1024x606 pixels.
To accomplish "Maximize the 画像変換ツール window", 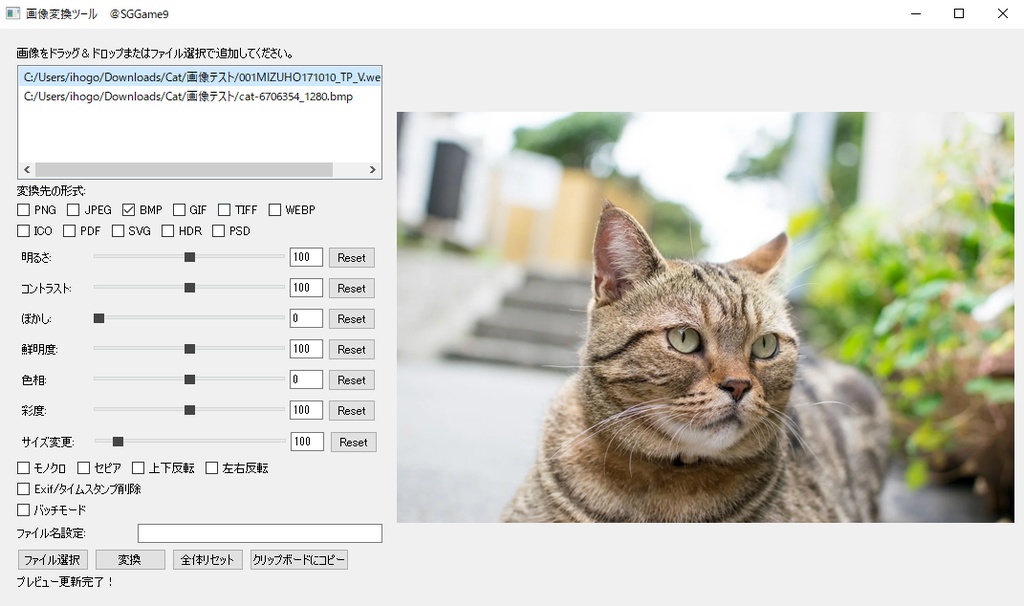I will click(959, 14).
